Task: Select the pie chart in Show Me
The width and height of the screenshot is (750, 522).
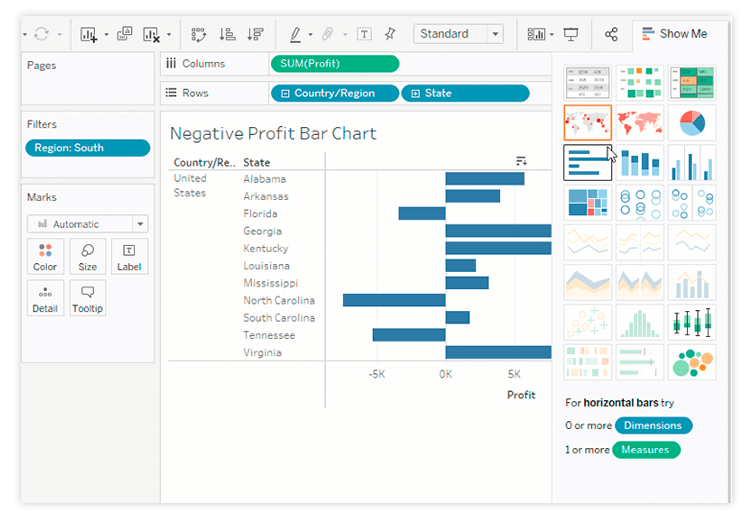Action: [692, 123]
